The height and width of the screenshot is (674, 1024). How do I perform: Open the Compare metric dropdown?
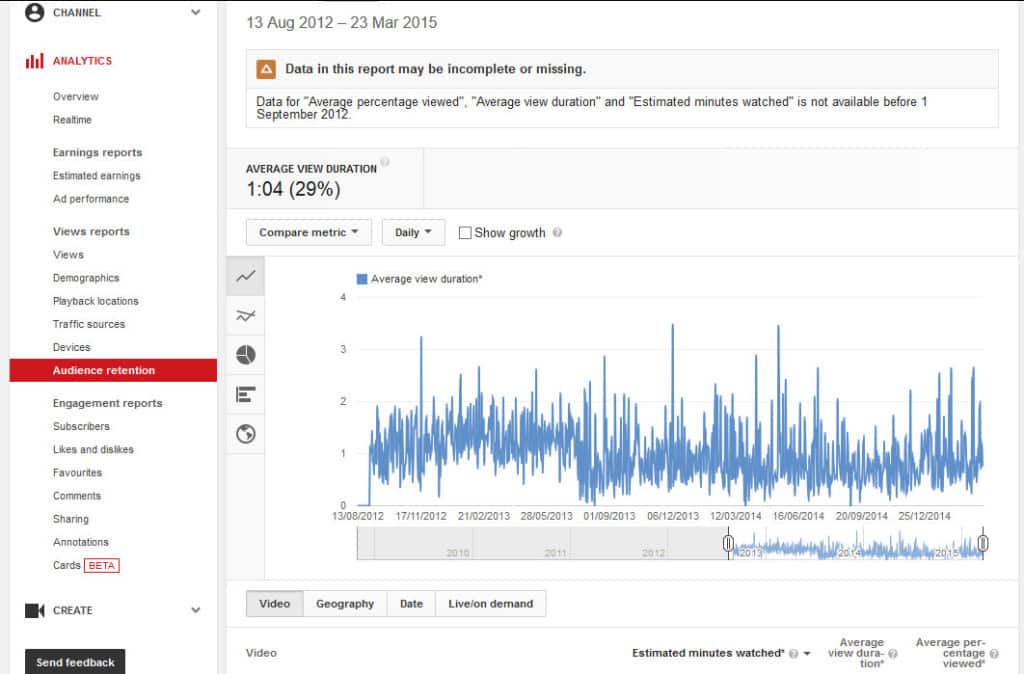click(309, 233)
